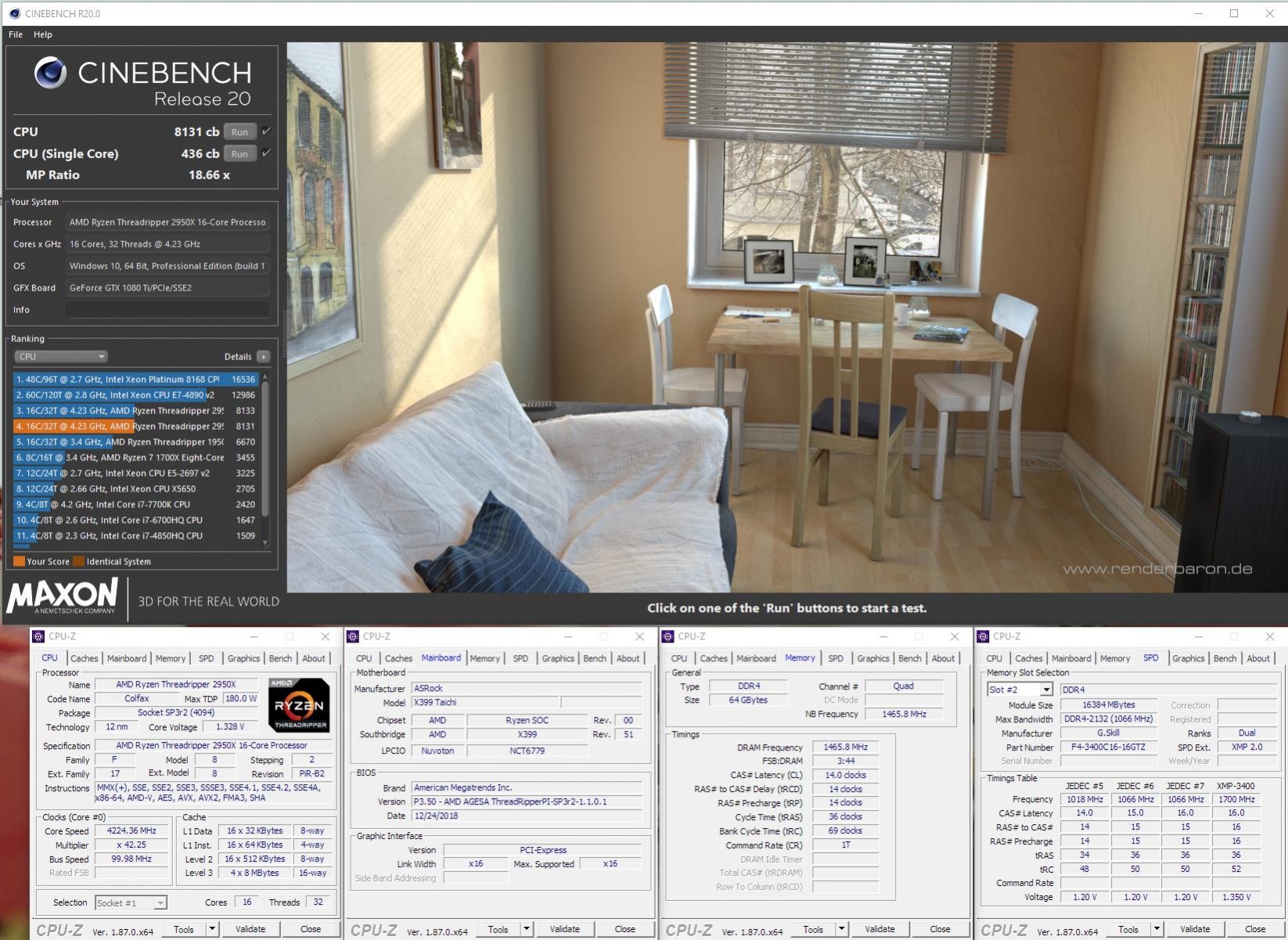This screenshot has height=940, width=1288.
Task: Click the Your Score orange legend swatch
Action: coord(19,561)
